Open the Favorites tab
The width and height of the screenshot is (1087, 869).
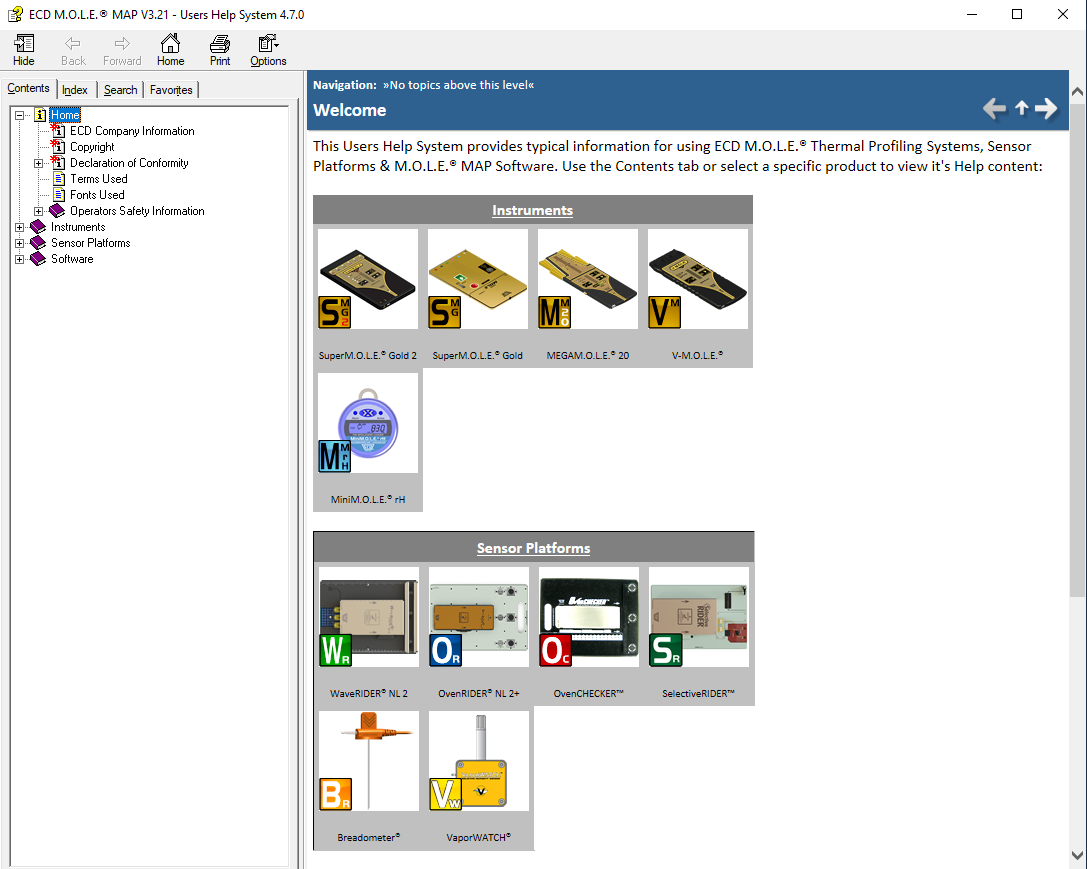(x=171, y=90)
